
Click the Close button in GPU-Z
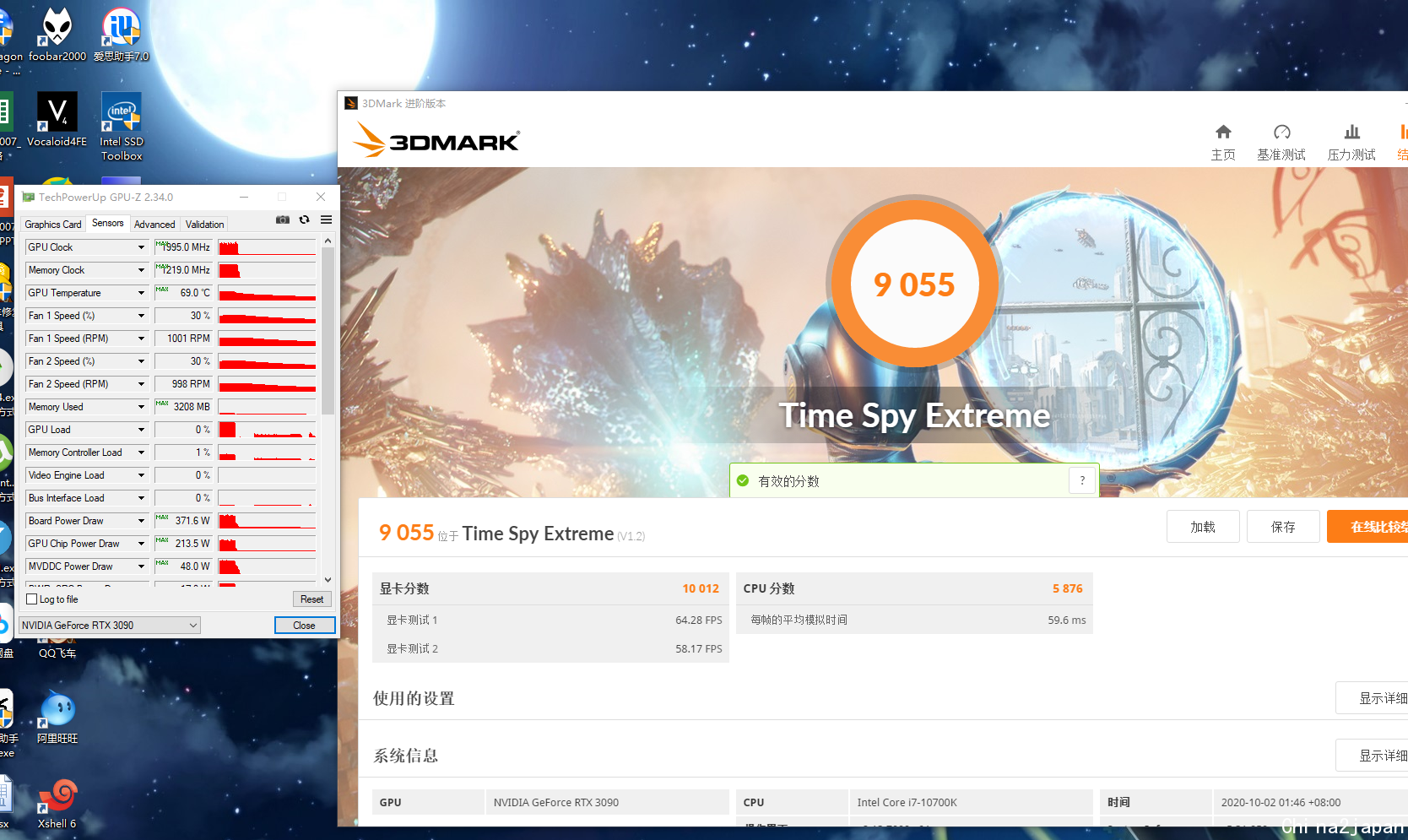305,626
